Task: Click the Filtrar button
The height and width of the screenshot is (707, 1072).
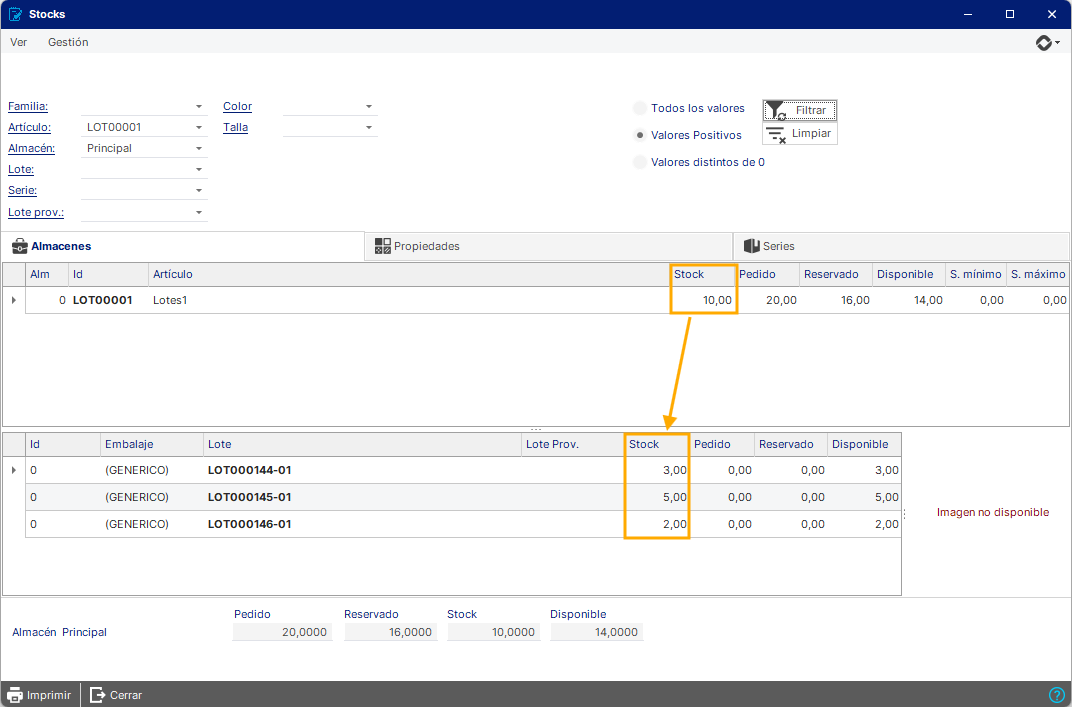Action: pos(800,110)
